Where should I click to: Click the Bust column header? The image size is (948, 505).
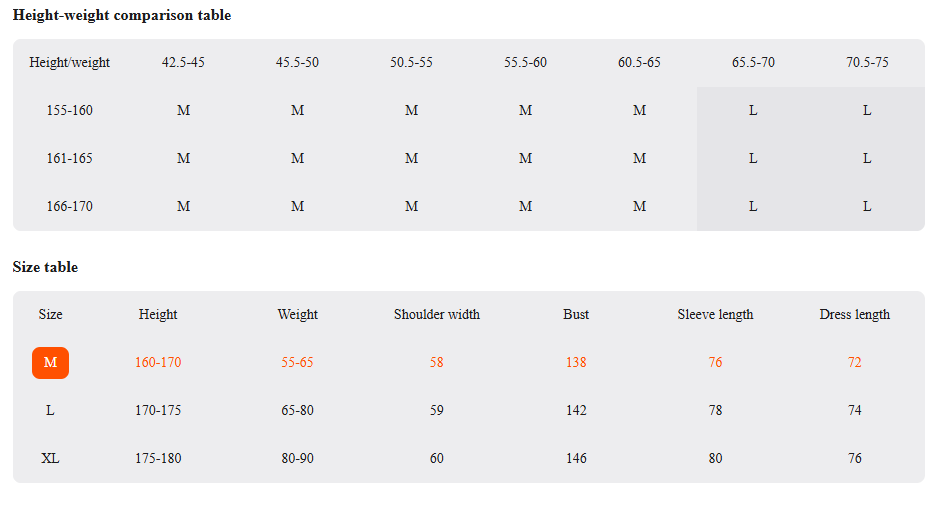(x=576, y=314)
